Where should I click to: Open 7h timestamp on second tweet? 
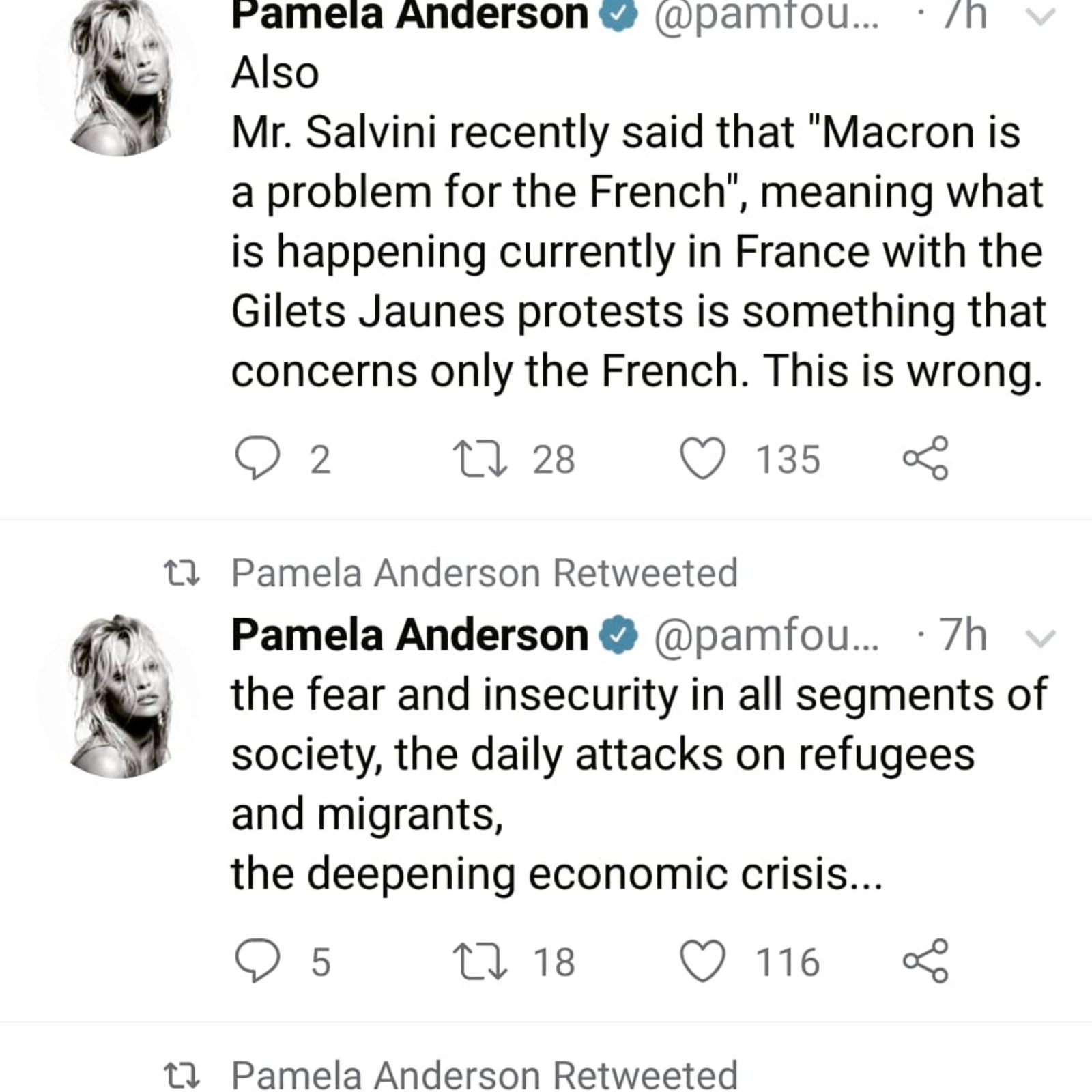(962, 635)
